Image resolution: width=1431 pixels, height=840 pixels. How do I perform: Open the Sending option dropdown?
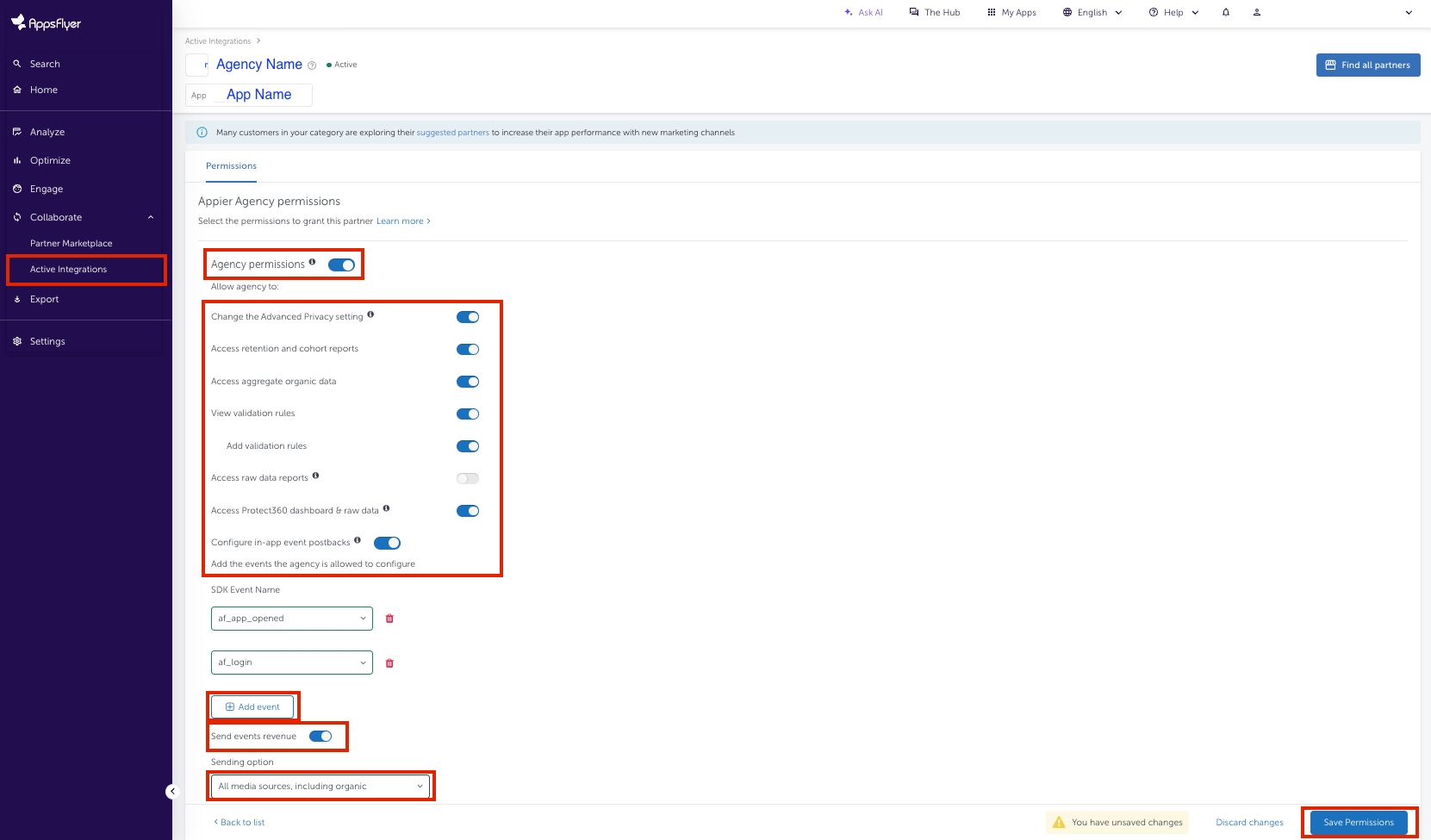[x=320, y=786]
